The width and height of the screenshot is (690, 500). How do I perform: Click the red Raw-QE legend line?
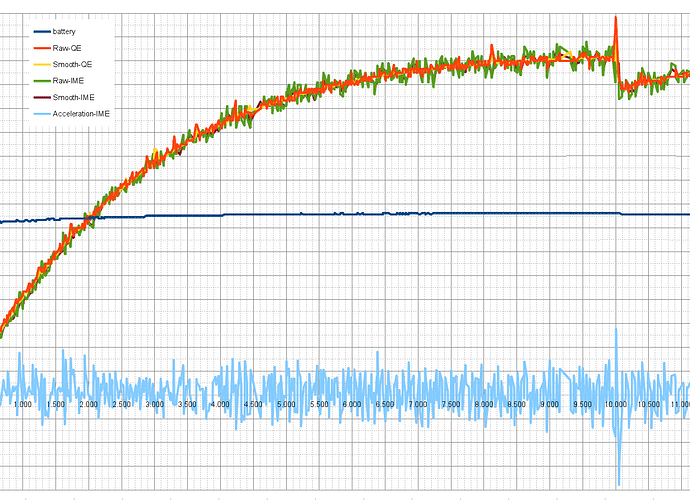pos(42,48)
